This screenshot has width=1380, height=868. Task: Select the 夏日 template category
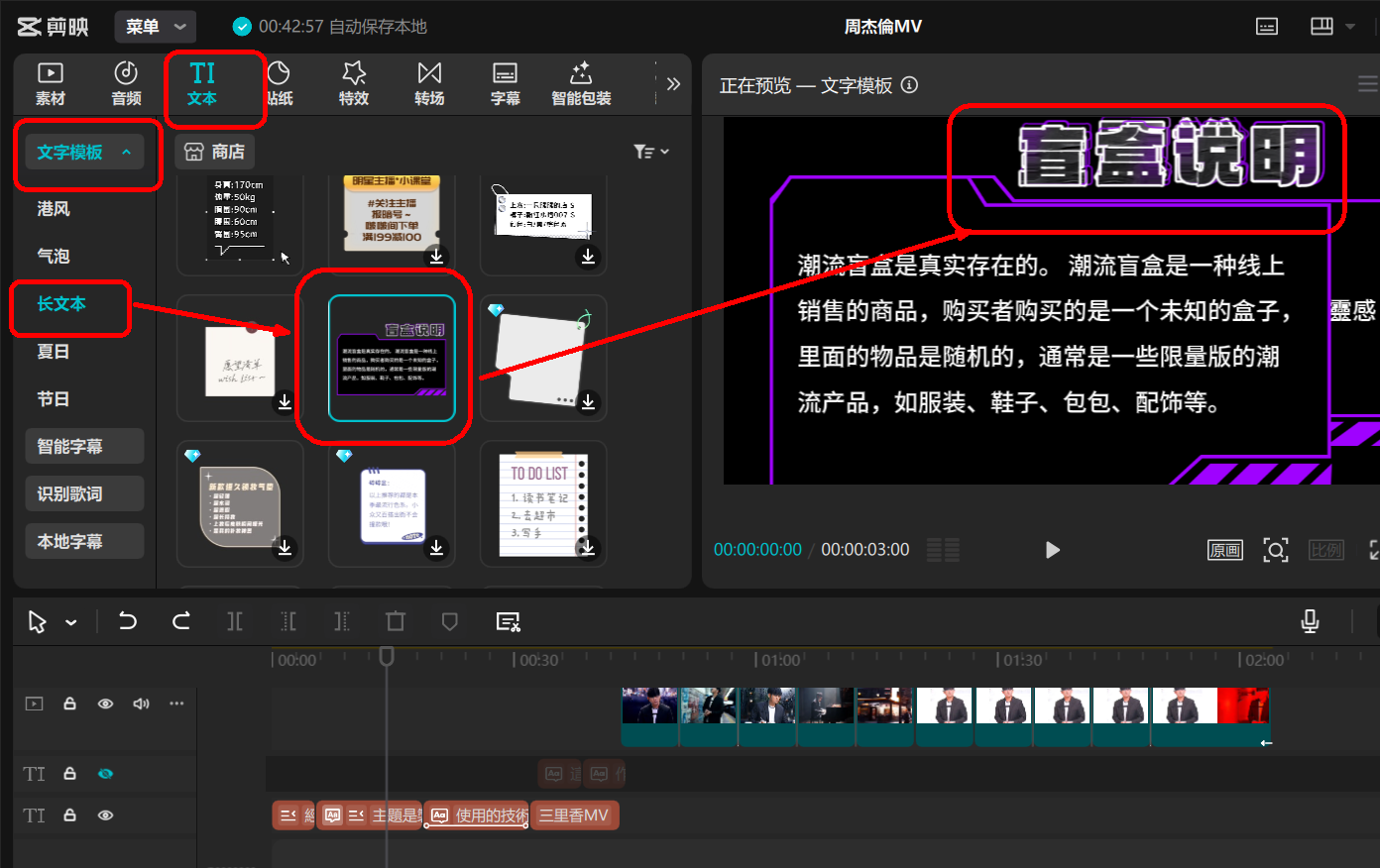pyautogui.click(x=54, y=352)
